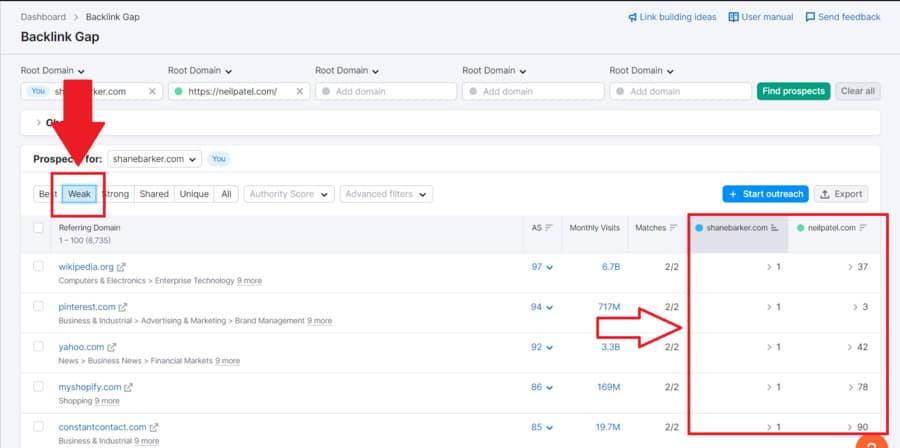Image resolution: width=900 pixels, height=448 pixels.
Task: Open pinterest.com external link icon
Action: [123, 307]
